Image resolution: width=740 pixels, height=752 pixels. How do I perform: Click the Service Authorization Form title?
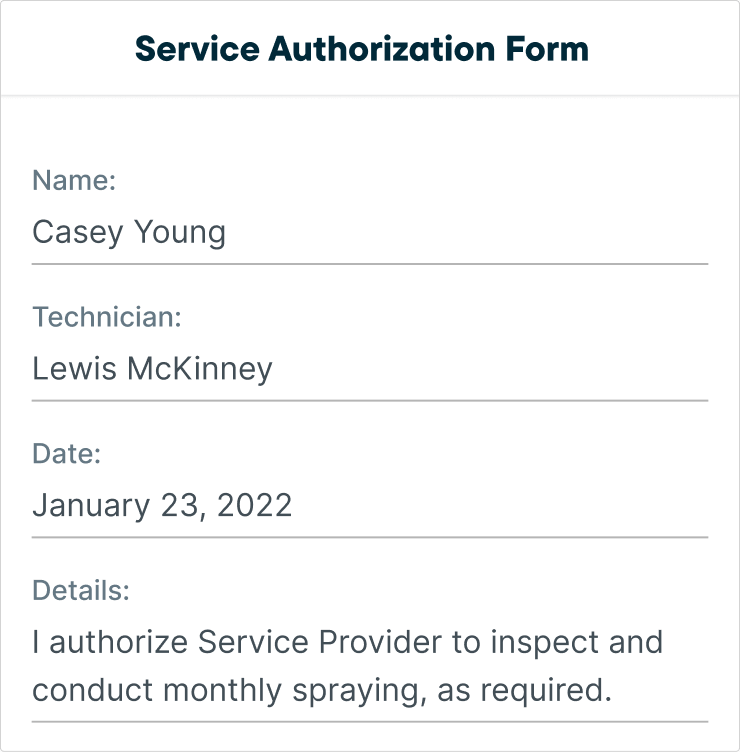click(x=362, y=49)
